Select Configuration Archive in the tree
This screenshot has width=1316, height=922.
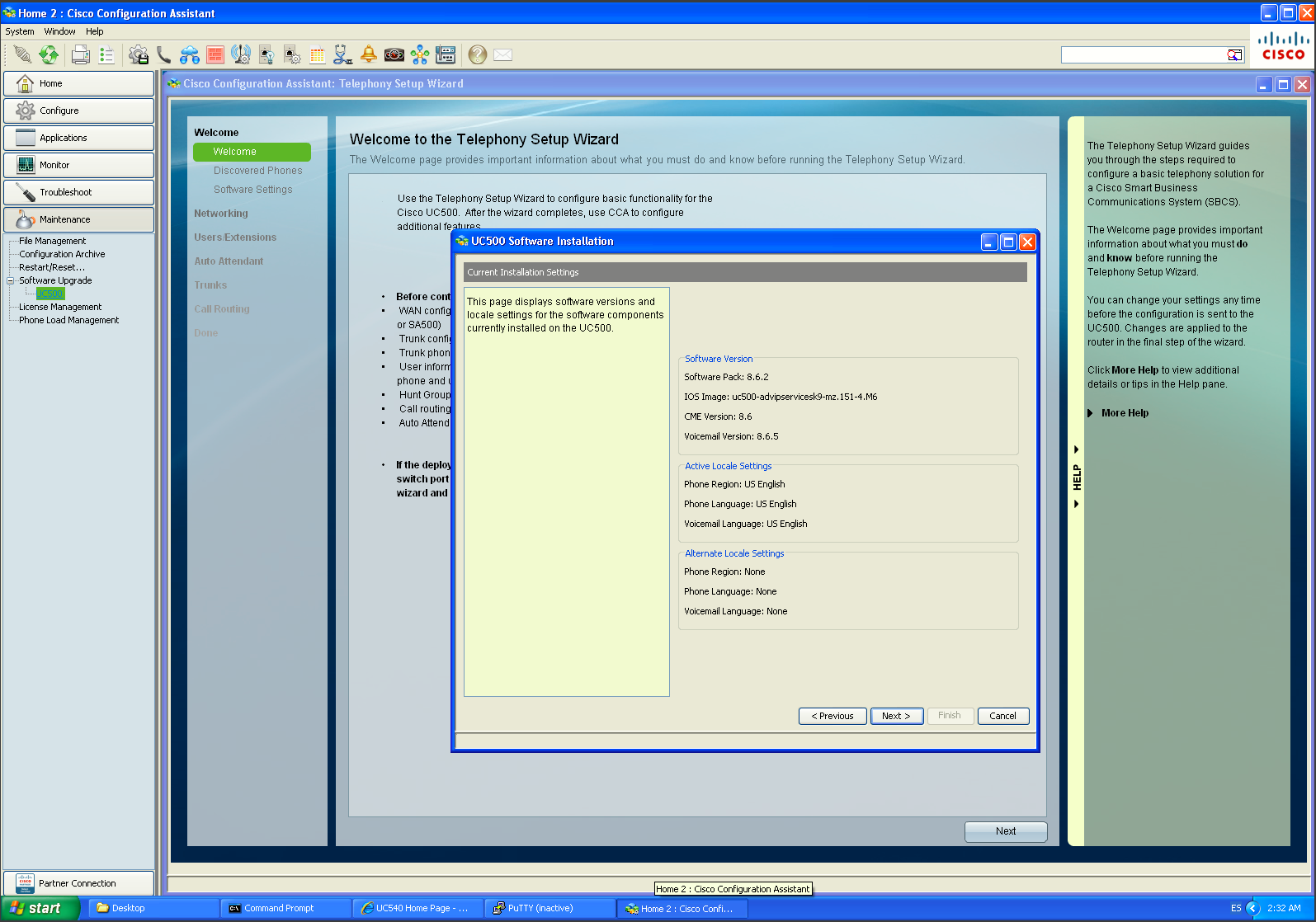(x=62, y=254)
